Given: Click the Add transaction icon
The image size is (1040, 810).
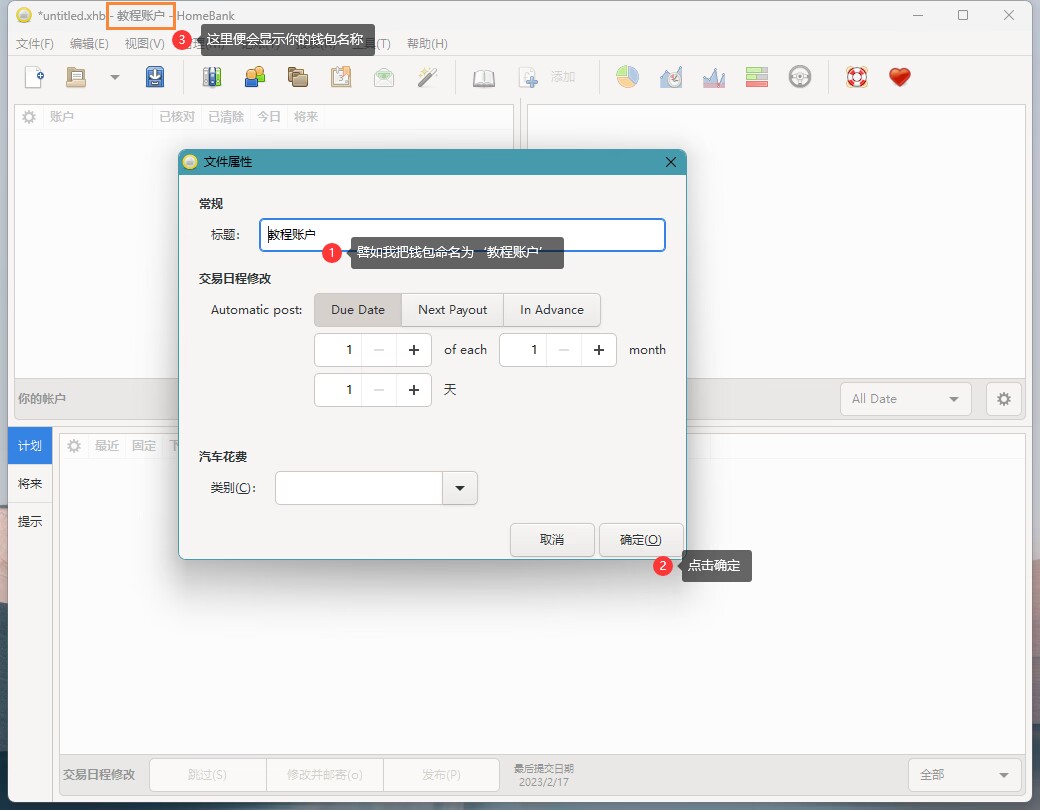Looking at the screenshot, I should pos(529,77).
